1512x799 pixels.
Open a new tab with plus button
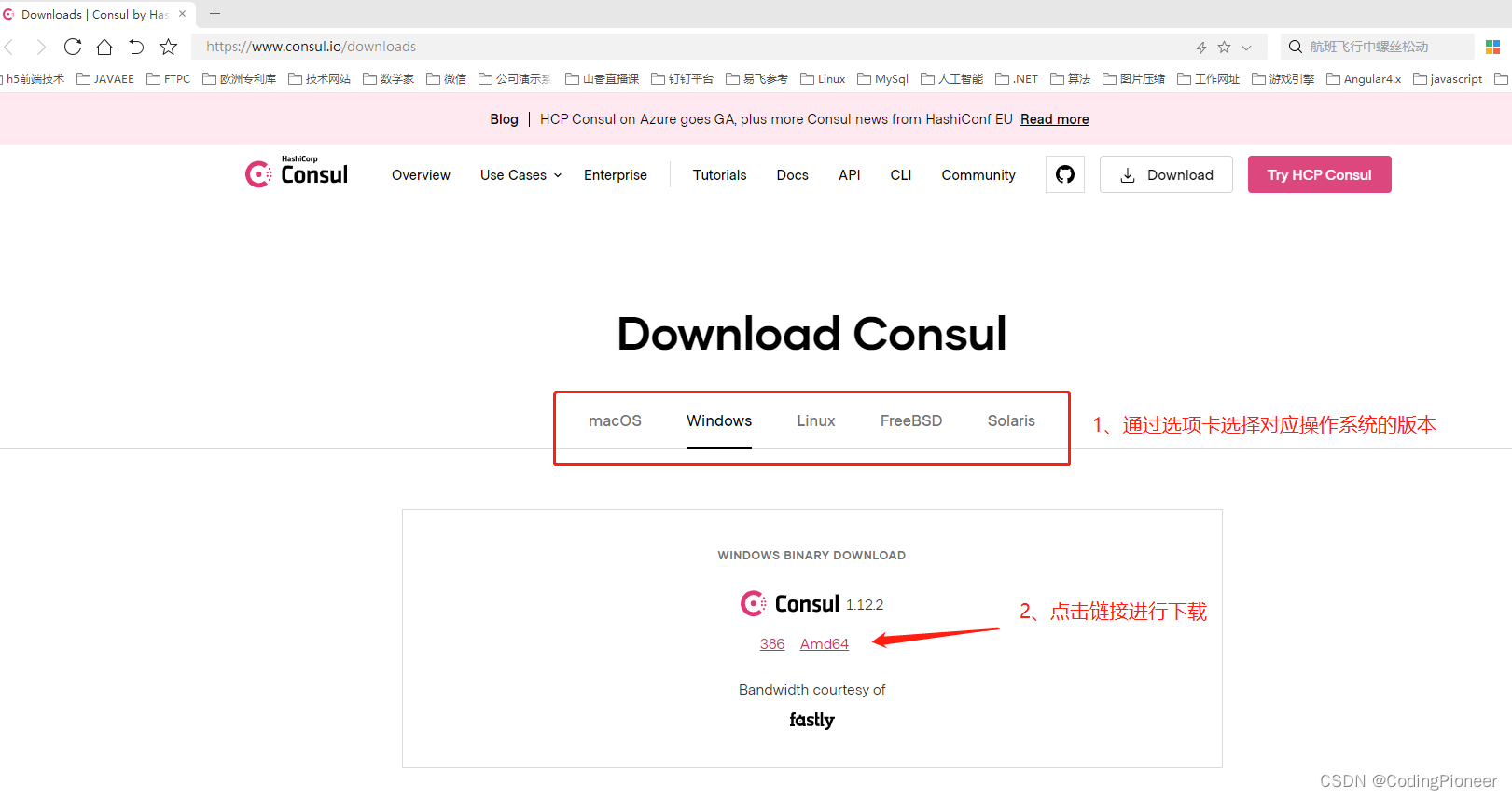click(x=215, y=14)
